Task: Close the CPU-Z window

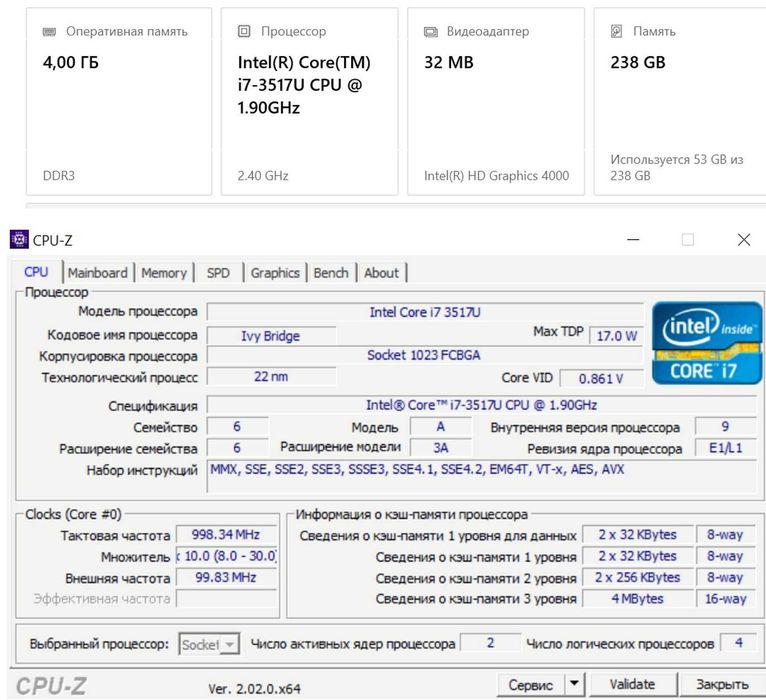Action: pyautogui.click(x=744, y=239)
